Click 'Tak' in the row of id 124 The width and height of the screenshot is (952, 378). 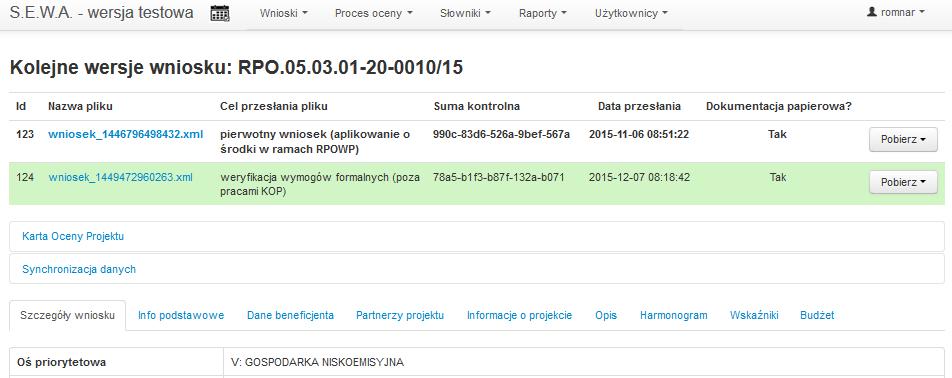778,177
